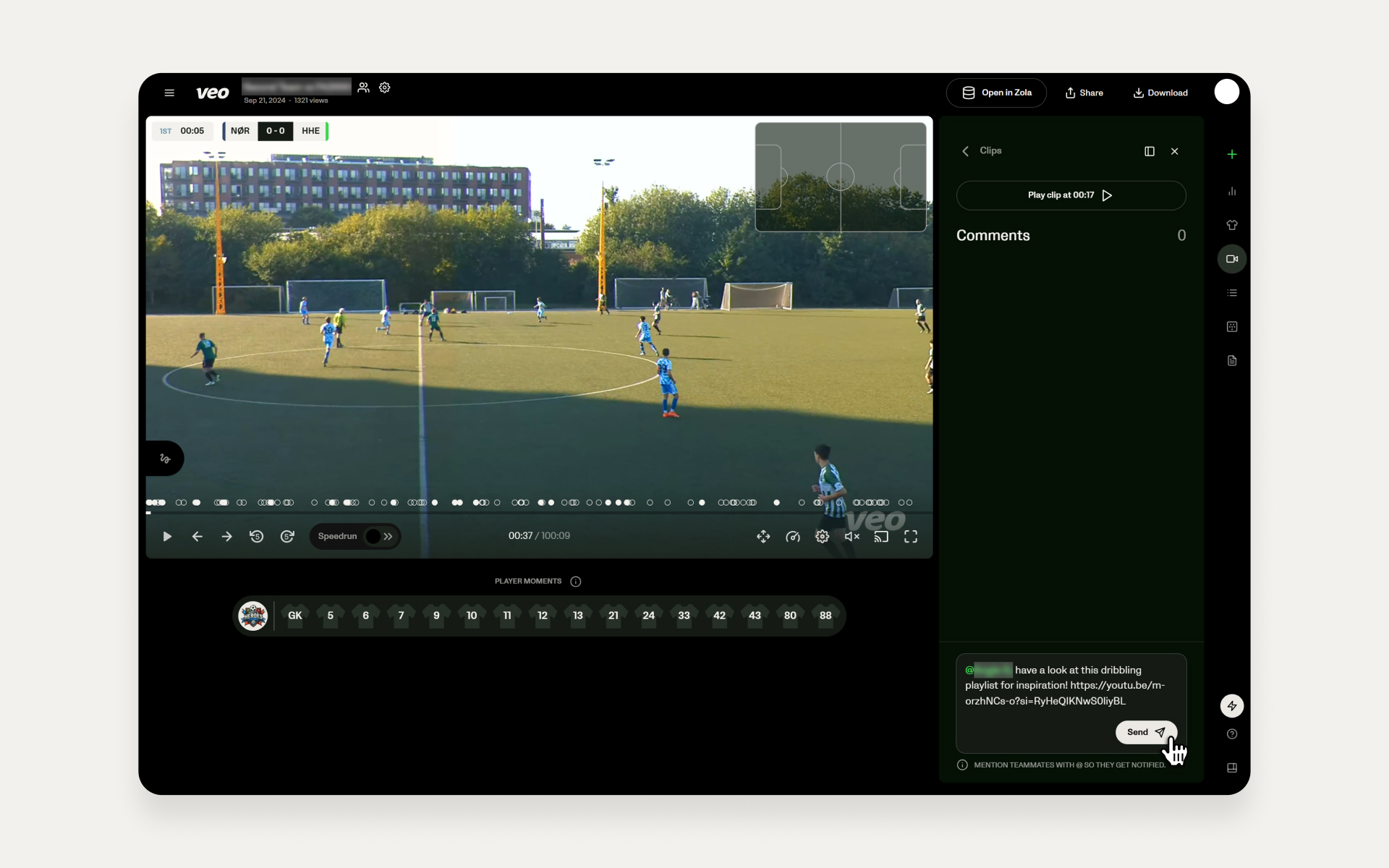This screenshot has height=868, width=1389.
Task: Select player jersey number 33
Action: point(684,616)
